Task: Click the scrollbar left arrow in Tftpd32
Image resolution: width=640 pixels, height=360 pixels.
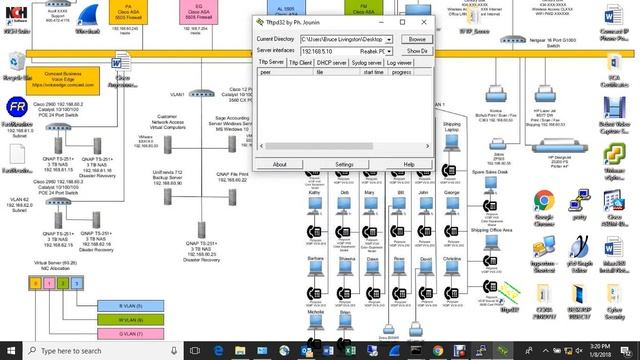Action: 261,146
